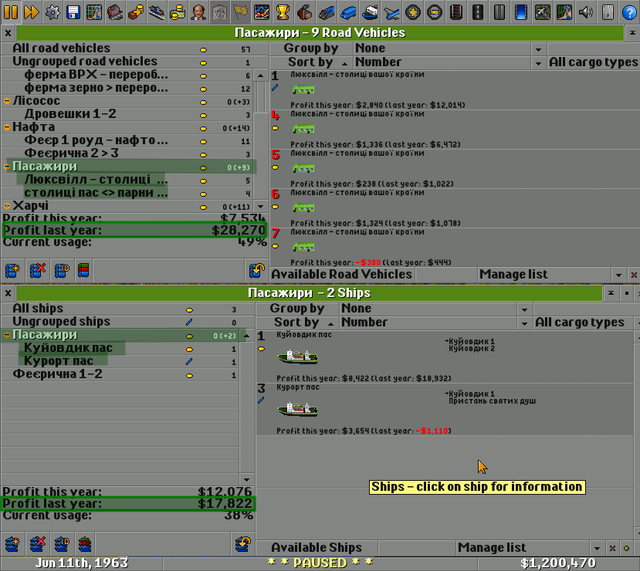Click Available Ships button
This screenshot has width=640, height=571.
tap(317, 547)
